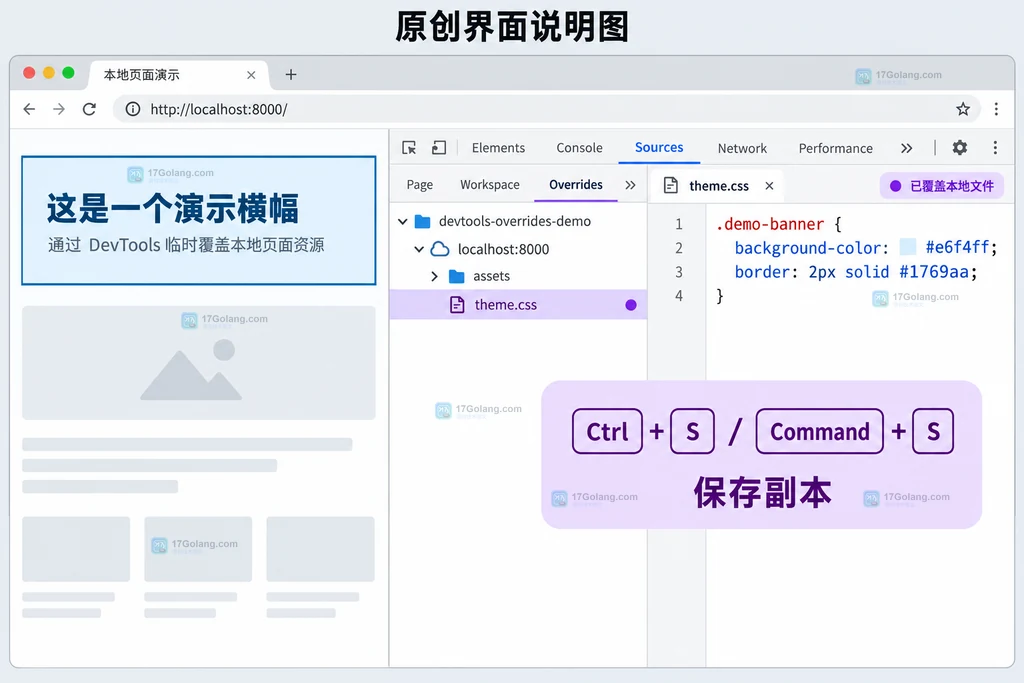Viewport: 1024px width, 683px height.
Task: Click the theme.css editor tab file icon
Action: coord(671,185)
